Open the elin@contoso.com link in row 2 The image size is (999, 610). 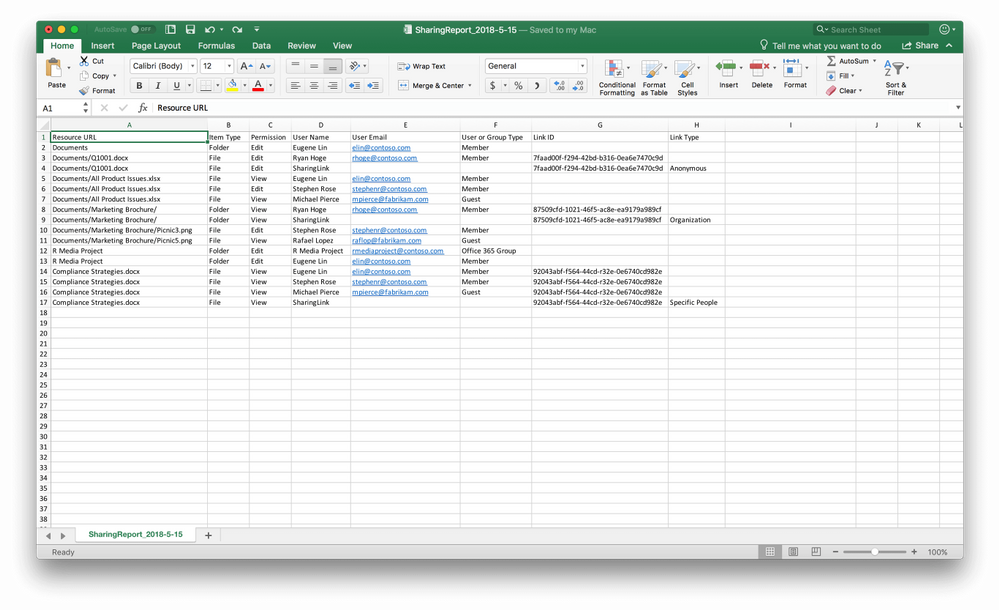click(x=381, y=148)
